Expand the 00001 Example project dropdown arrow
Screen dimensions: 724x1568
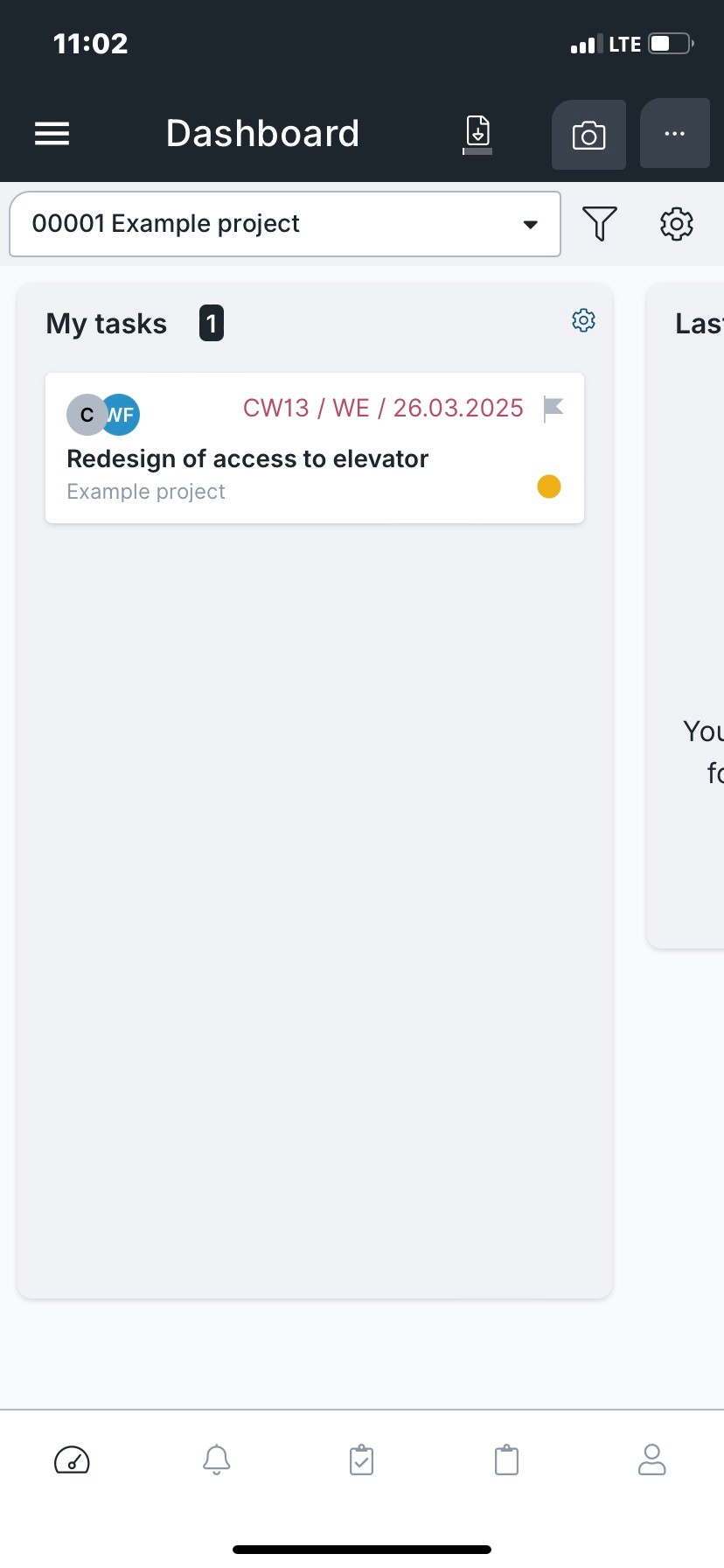tap(530, 224)
